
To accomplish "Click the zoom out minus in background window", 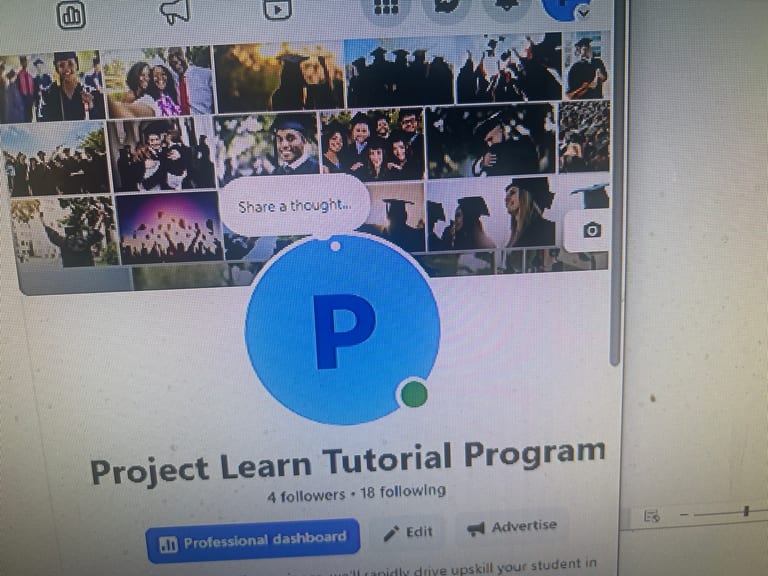I will [684, 514].
